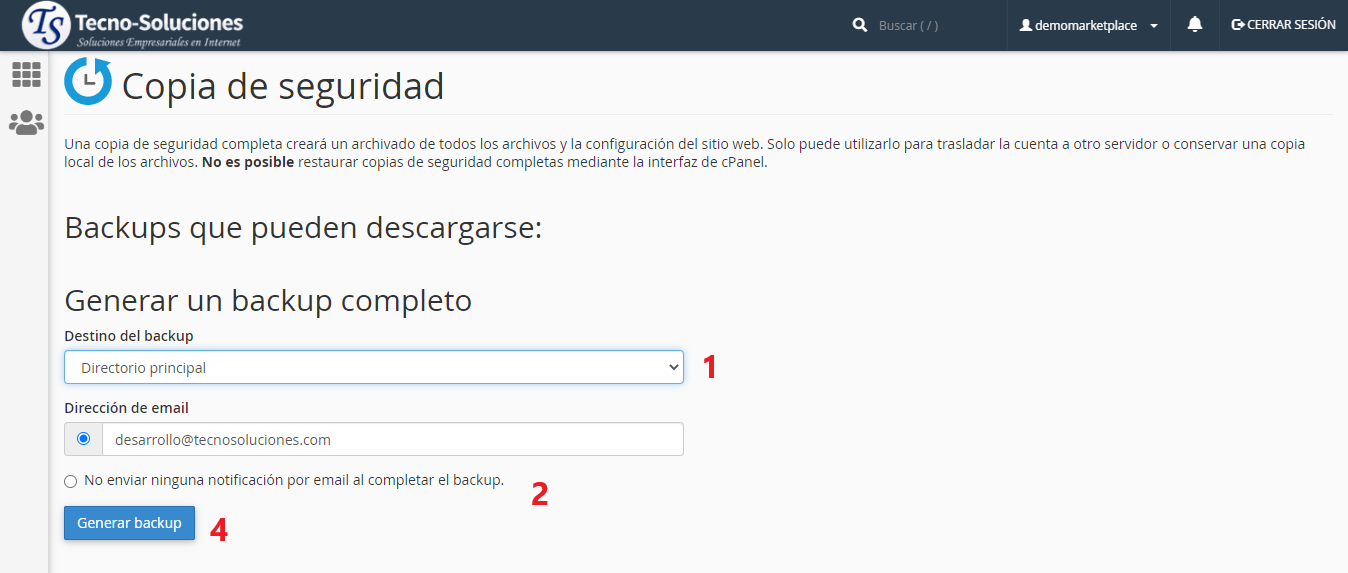Click the CERRAR SESIÓN text
The width and height of the screenshot is (1348, 573).
[1290, 25]
